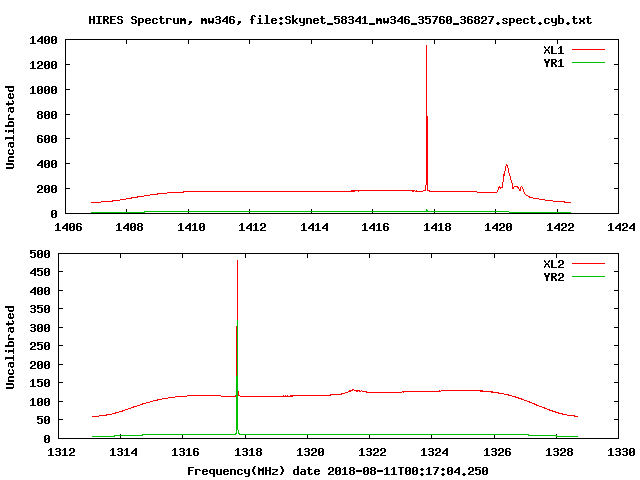
Task: Click the 1318 x-axis tick label
Action: pyautogui.click(x=248, y=452)
